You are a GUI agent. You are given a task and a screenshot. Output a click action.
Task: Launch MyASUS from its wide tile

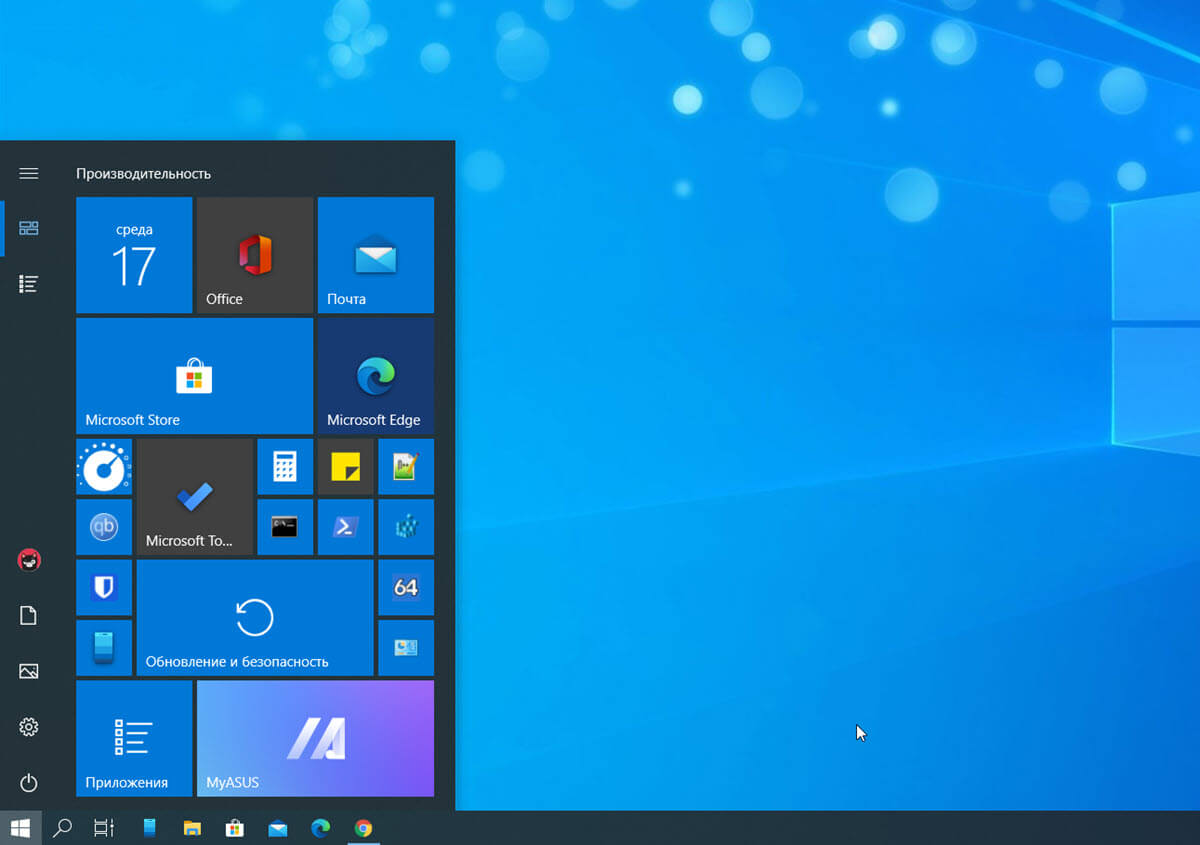pyautogui.click(x=315, y=738)
